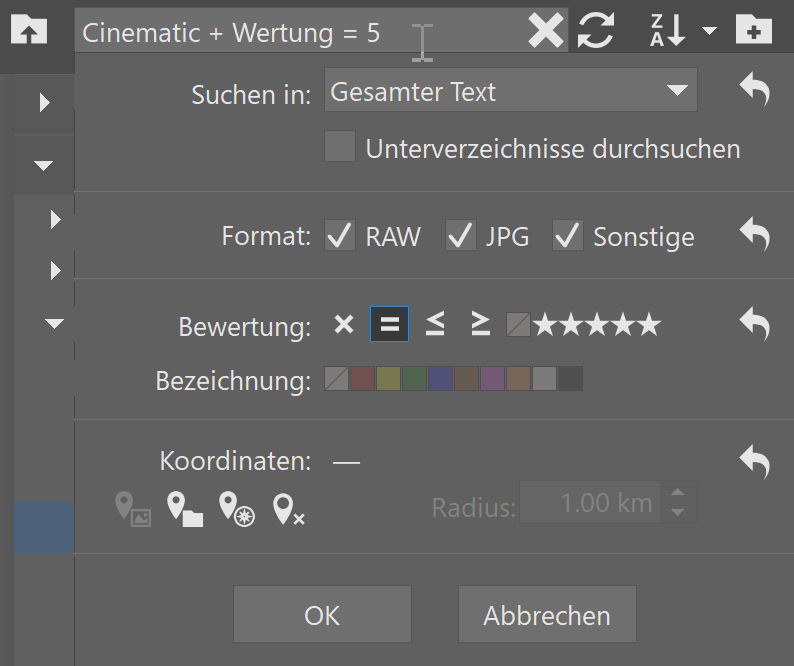Confirm the search with OK
This screenshot has height=666, width=794.
coord(322,614)
